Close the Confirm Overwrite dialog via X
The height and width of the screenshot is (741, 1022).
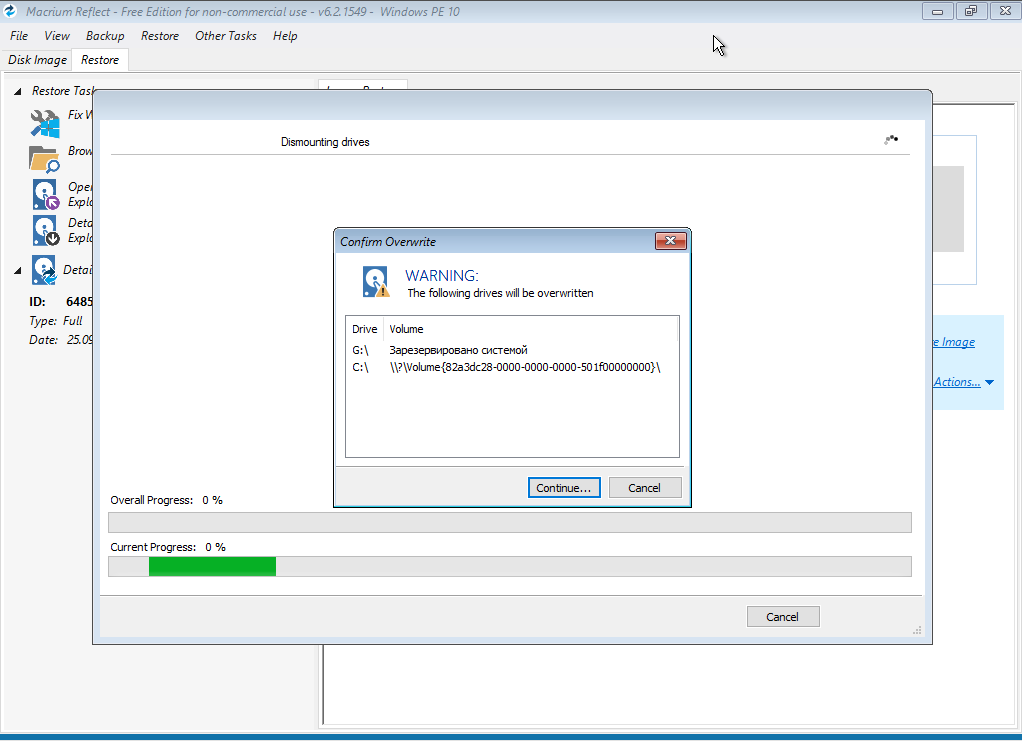pos(670,240)
